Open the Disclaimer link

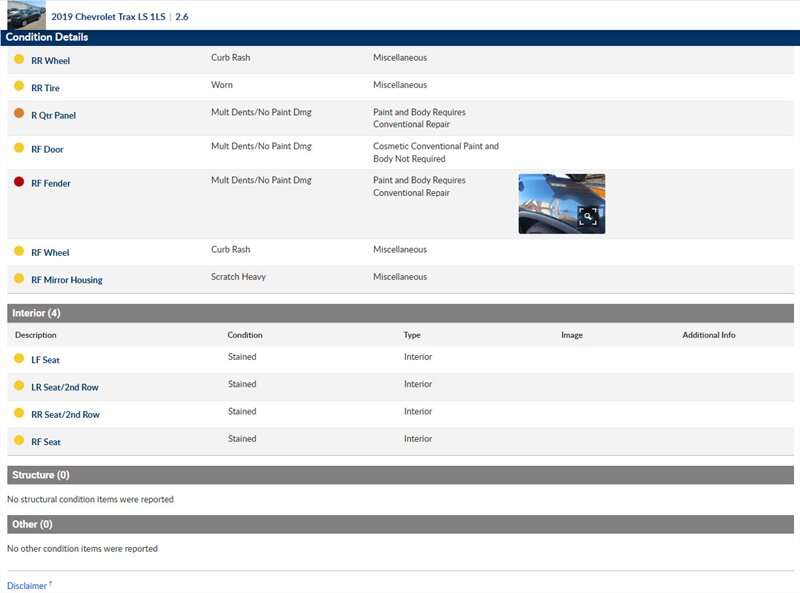(27, 585)
